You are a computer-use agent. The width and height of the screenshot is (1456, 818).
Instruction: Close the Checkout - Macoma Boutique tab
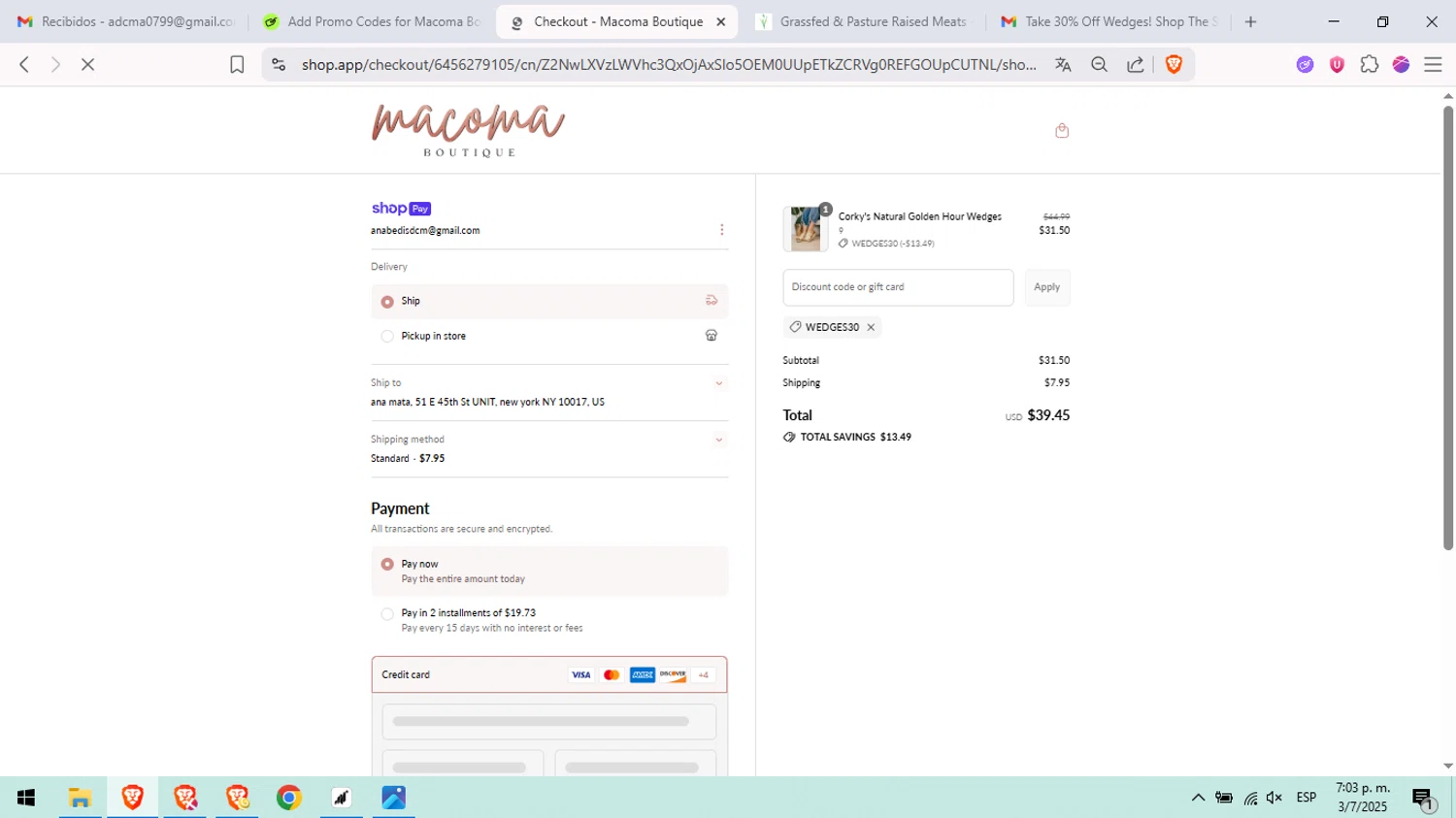720,21
